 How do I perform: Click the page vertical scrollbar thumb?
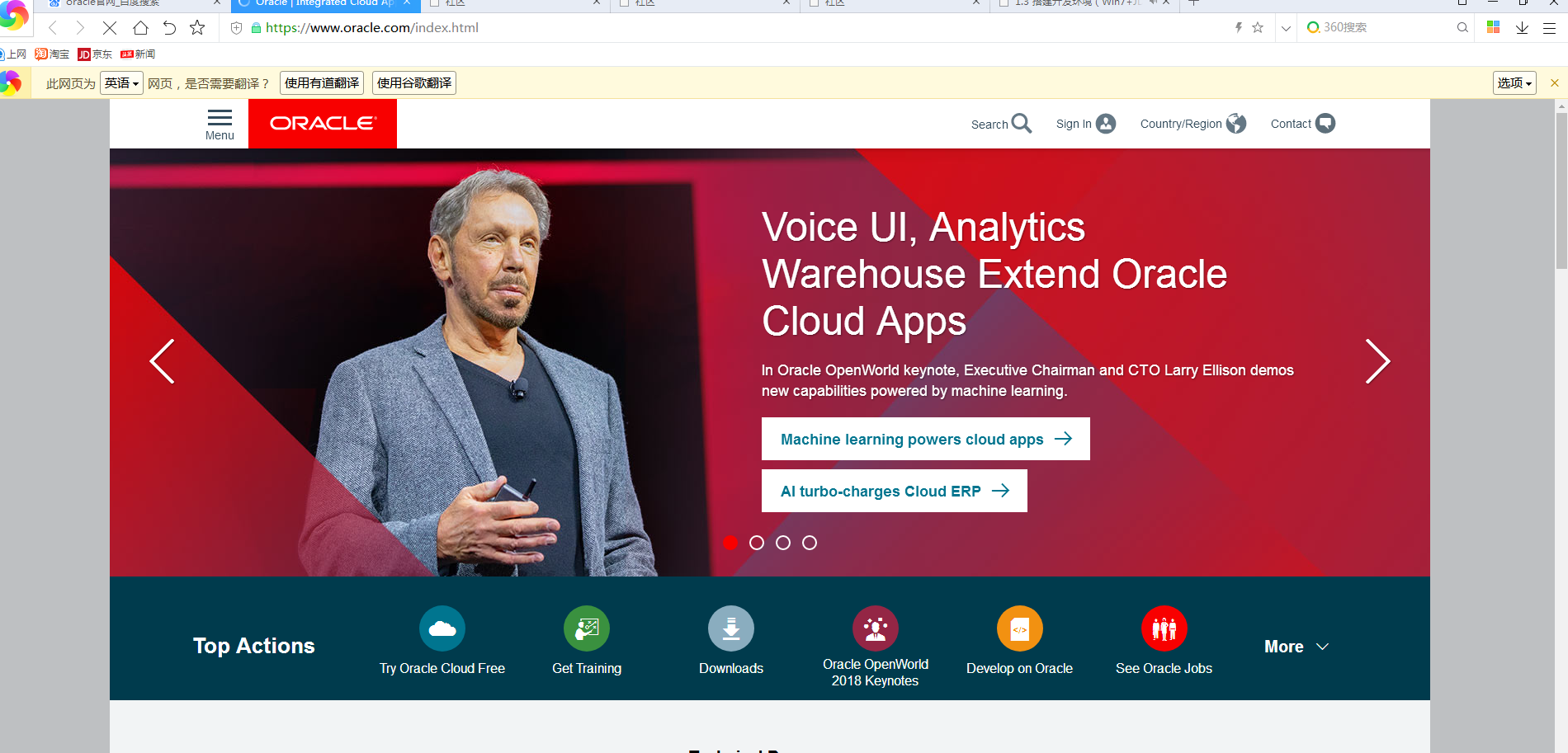pos(1561,191)
